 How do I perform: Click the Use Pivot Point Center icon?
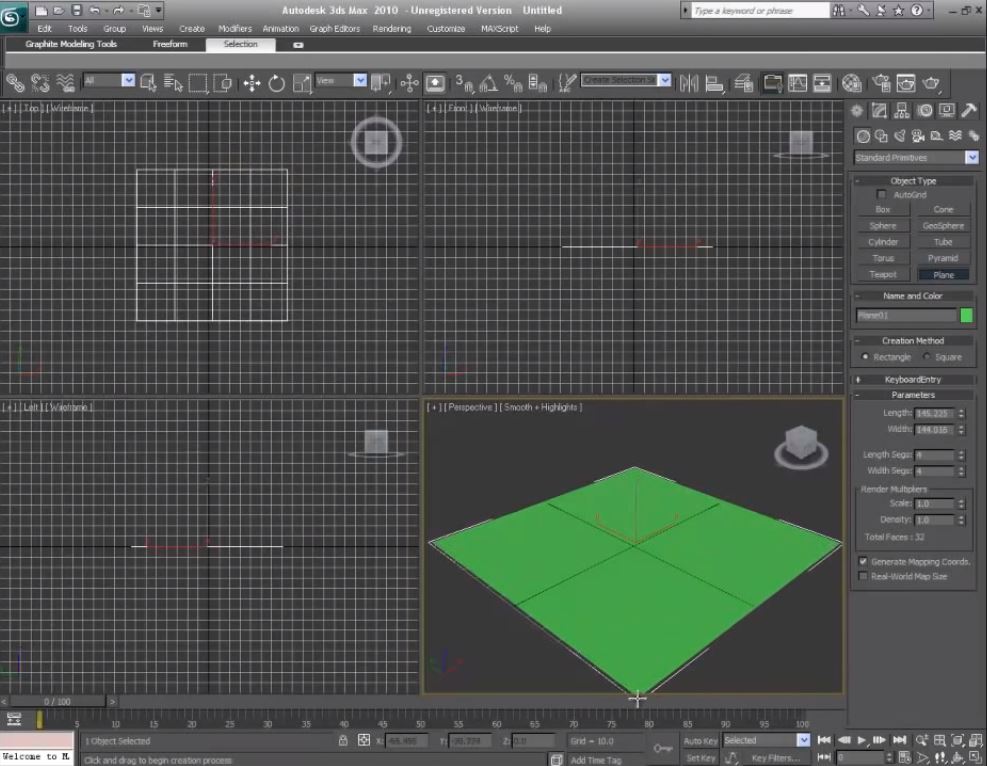pos(380,83)
